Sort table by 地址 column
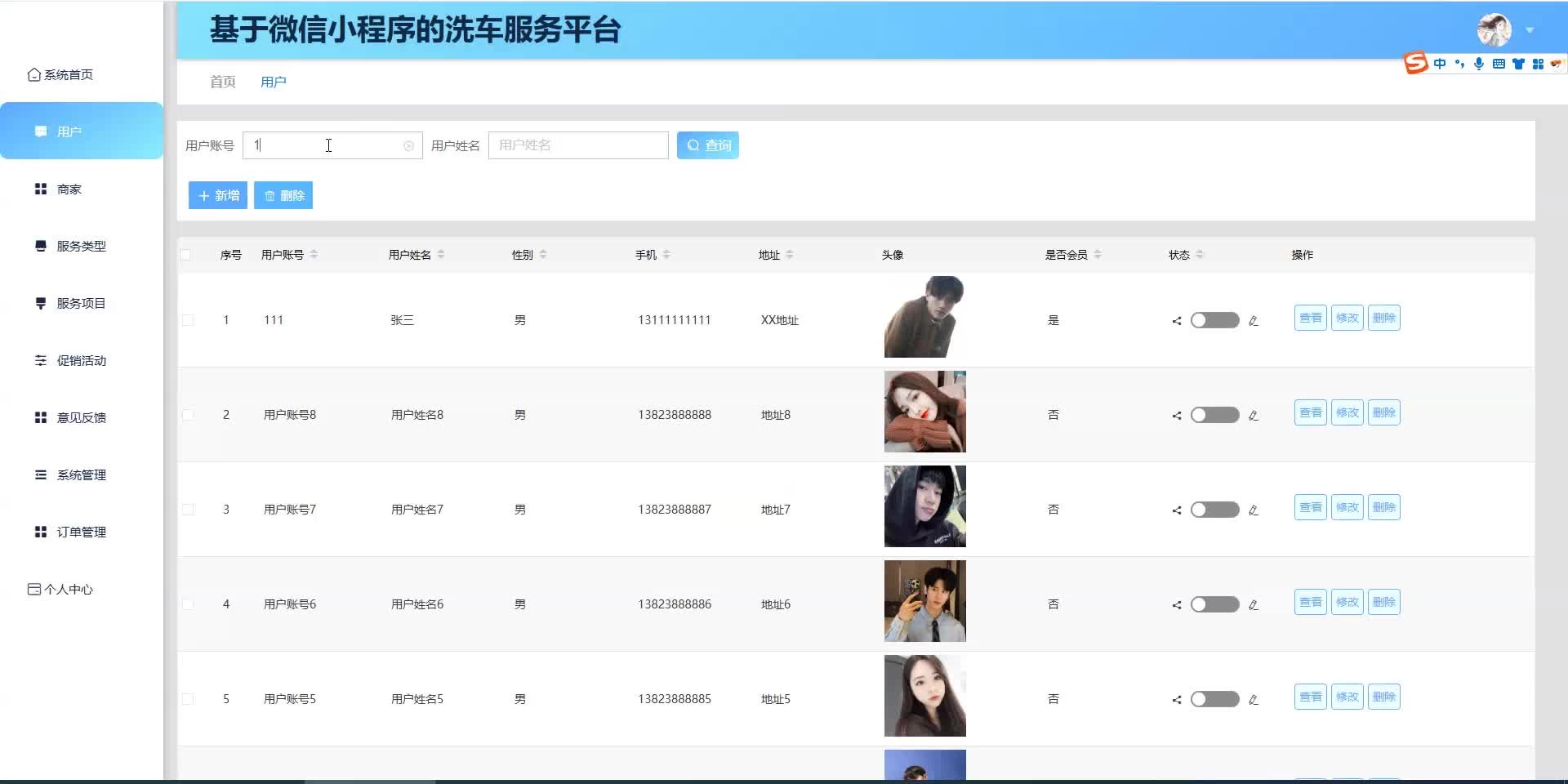Screen dimensions: 1568x784 point(790,255)
